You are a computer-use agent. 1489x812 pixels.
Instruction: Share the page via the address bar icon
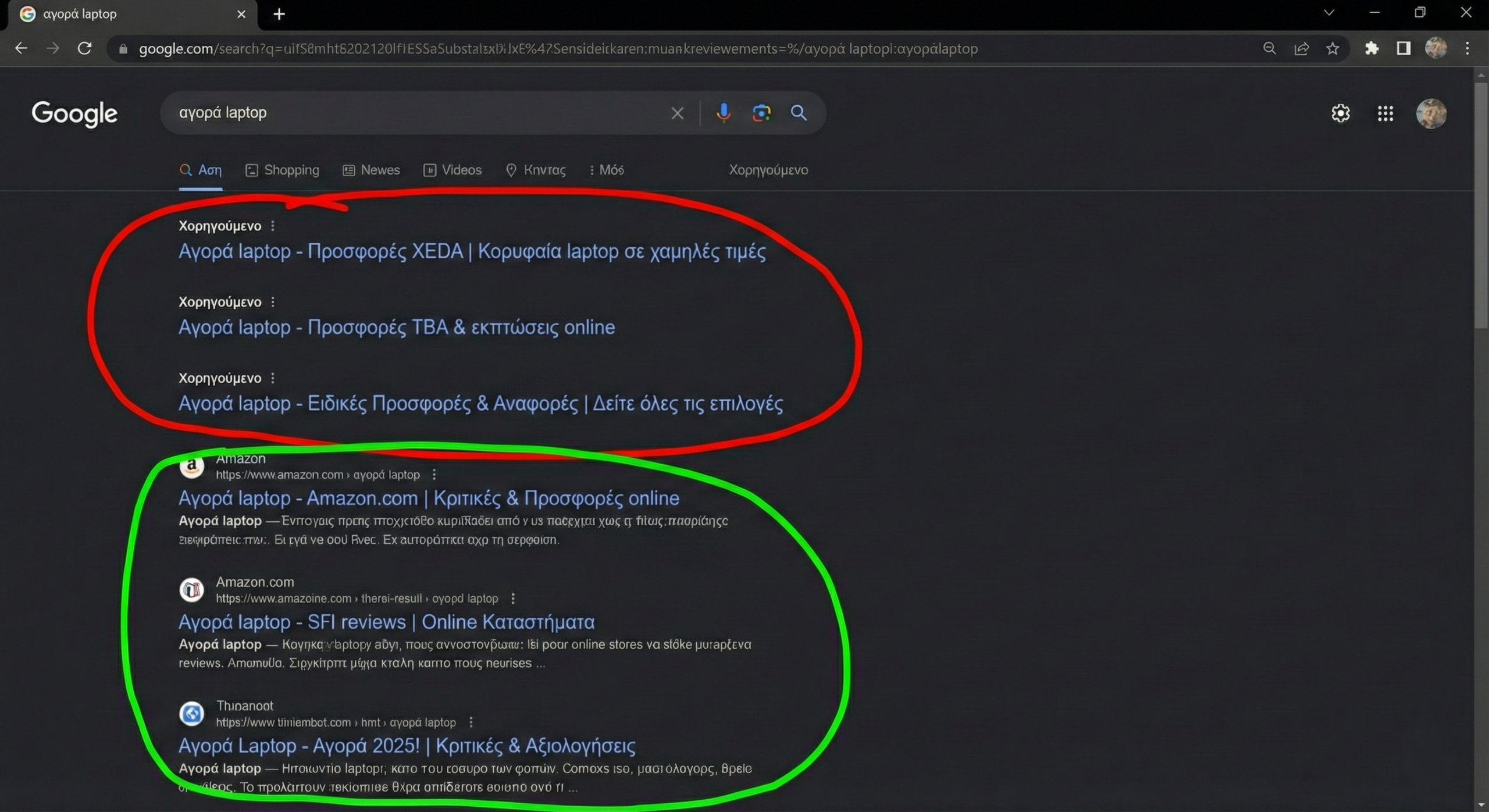1302,48
